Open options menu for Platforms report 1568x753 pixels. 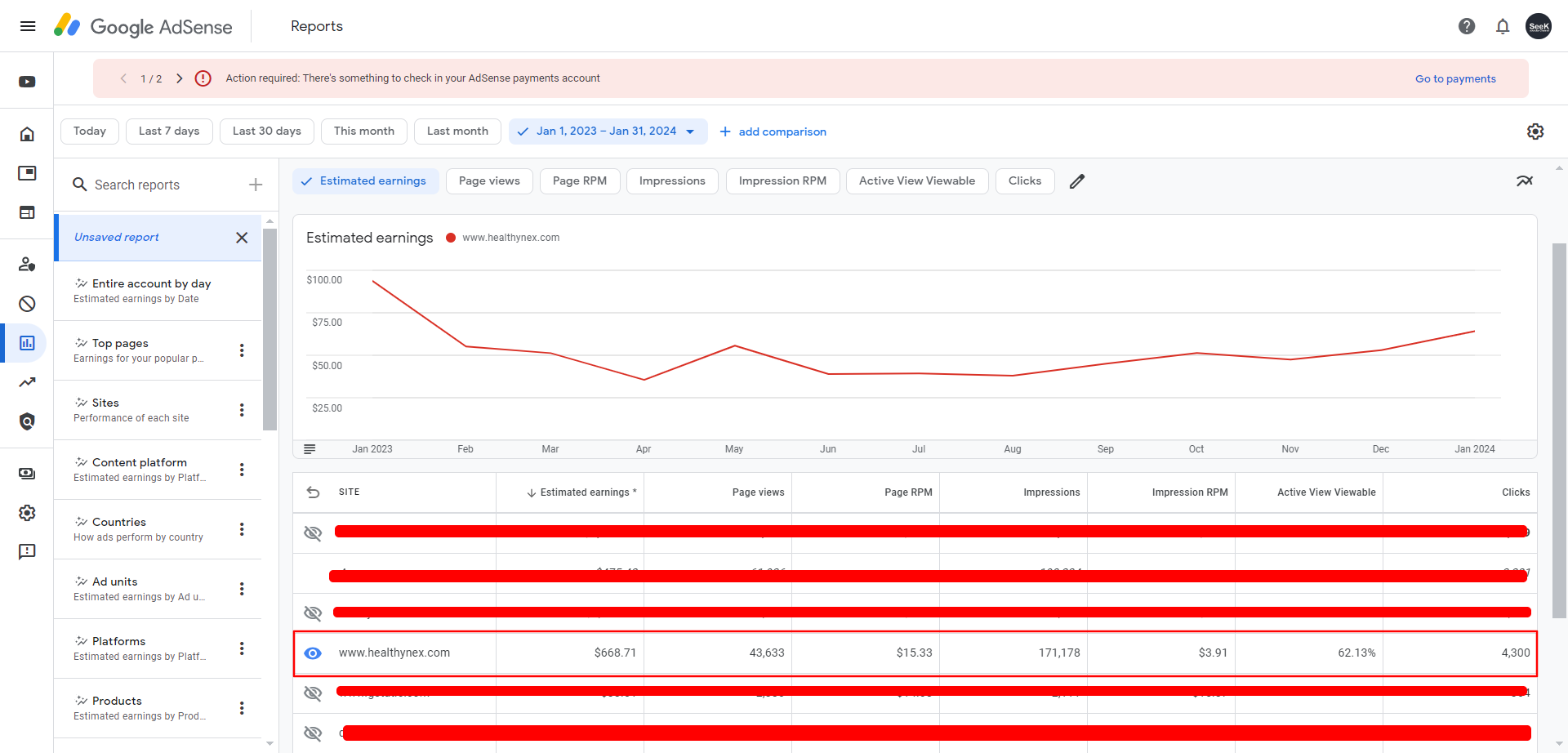pyautogui.click(x=242, y=648)
